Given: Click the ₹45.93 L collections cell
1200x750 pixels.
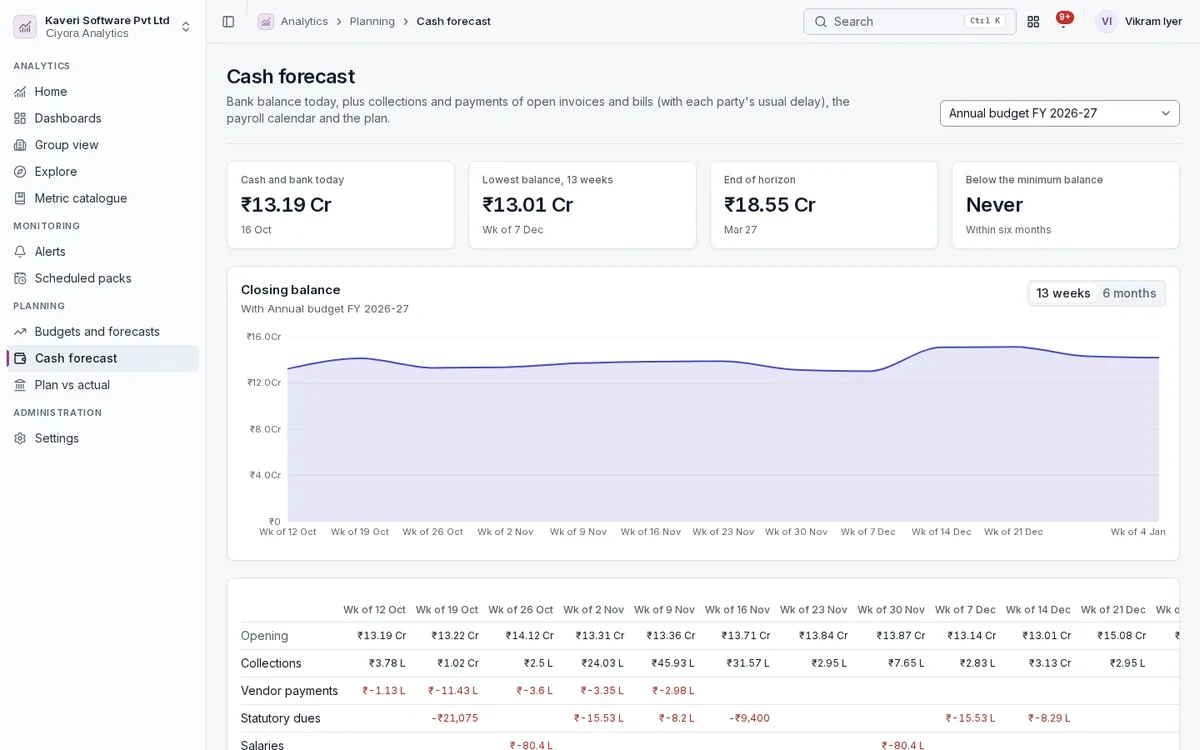Looking at the screenshot, I should [673, 663].
